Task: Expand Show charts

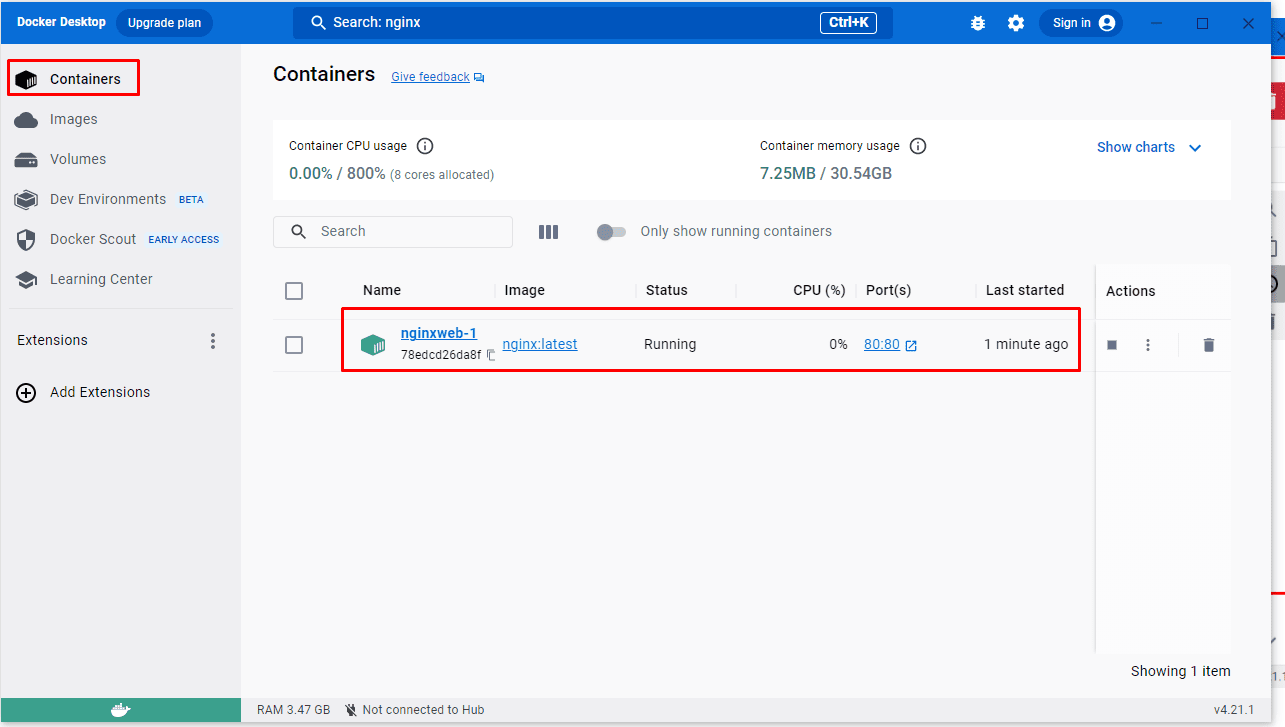Action: point(1149,147)
